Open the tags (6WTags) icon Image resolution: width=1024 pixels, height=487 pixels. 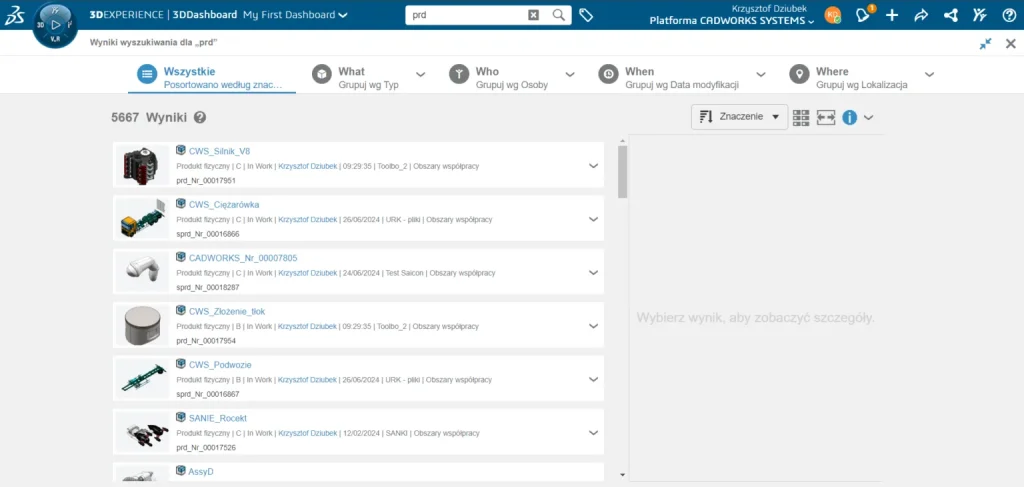586,15
